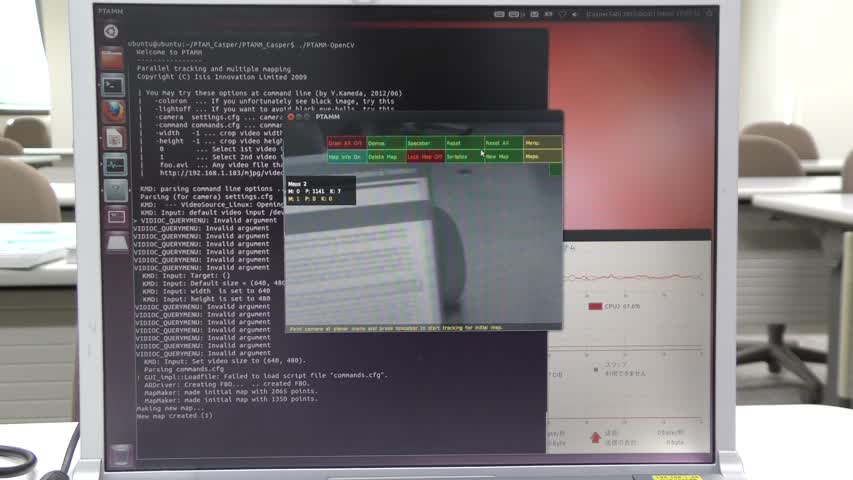Open the red window launcher icon
The height and width of the screenshot is (480, 853).
tap(116, 217)
